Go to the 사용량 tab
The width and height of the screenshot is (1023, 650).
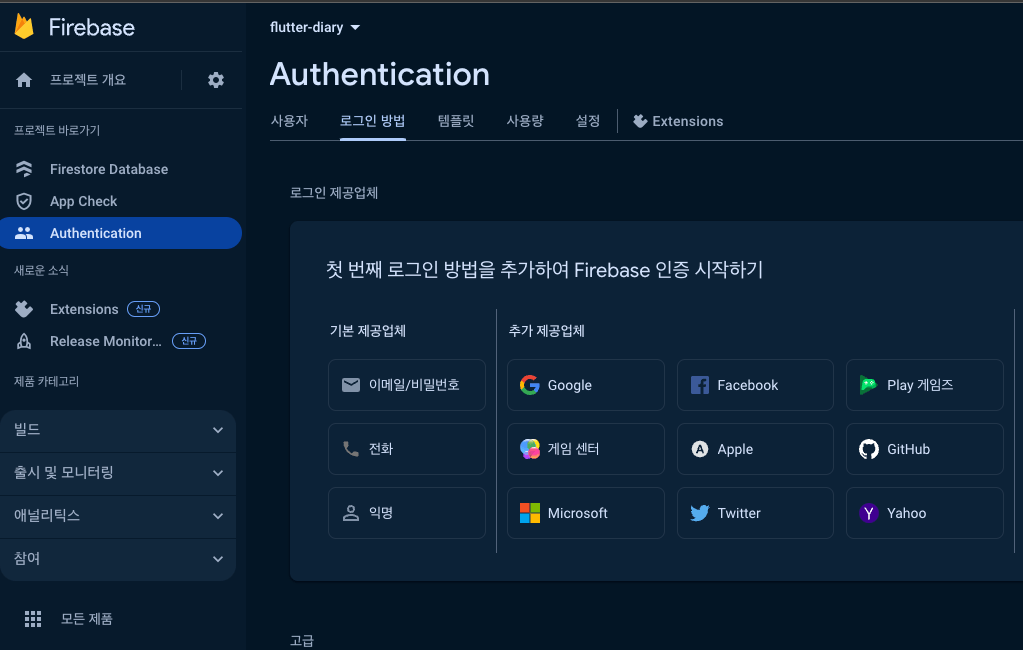click(x=525, y=121)
